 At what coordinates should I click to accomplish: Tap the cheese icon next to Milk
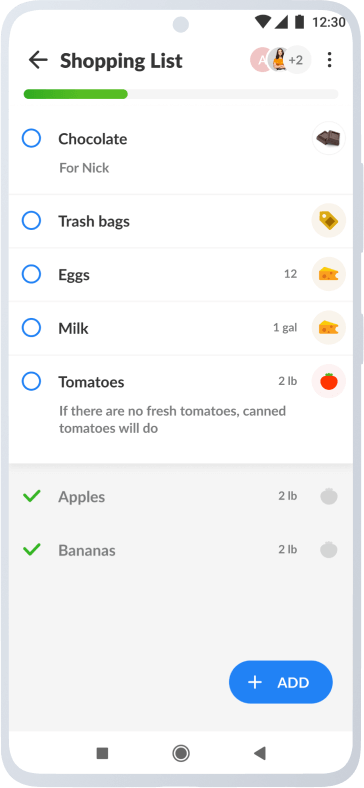point(329,328)
